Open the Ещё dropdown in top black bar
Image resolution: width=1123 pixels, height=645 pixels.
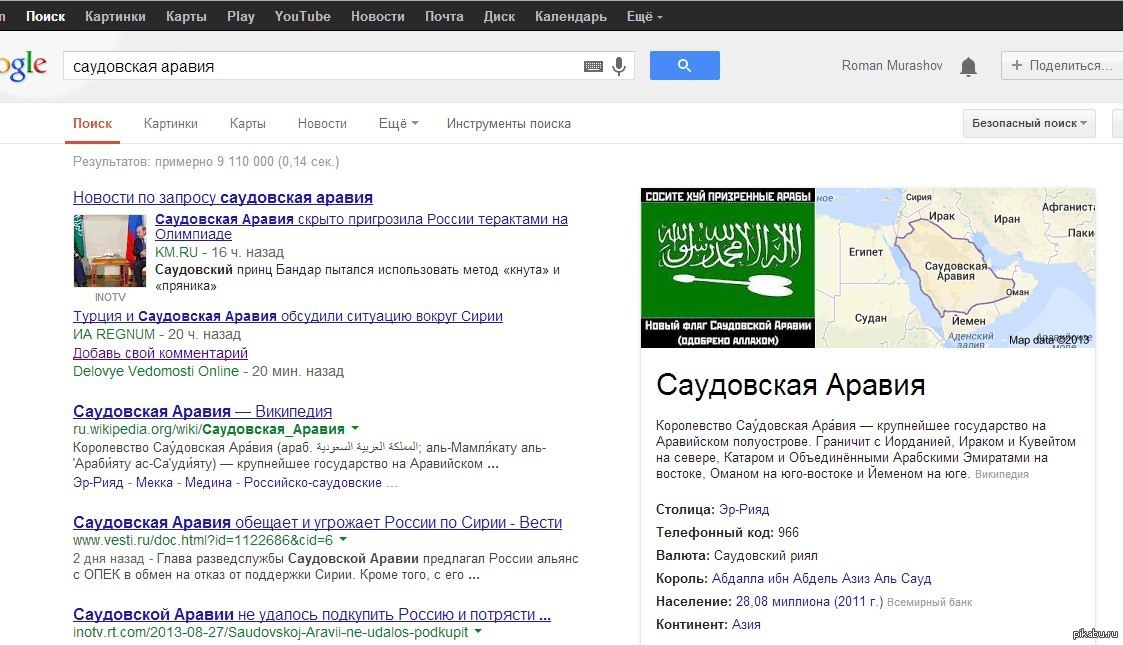[x=645, y=16]
